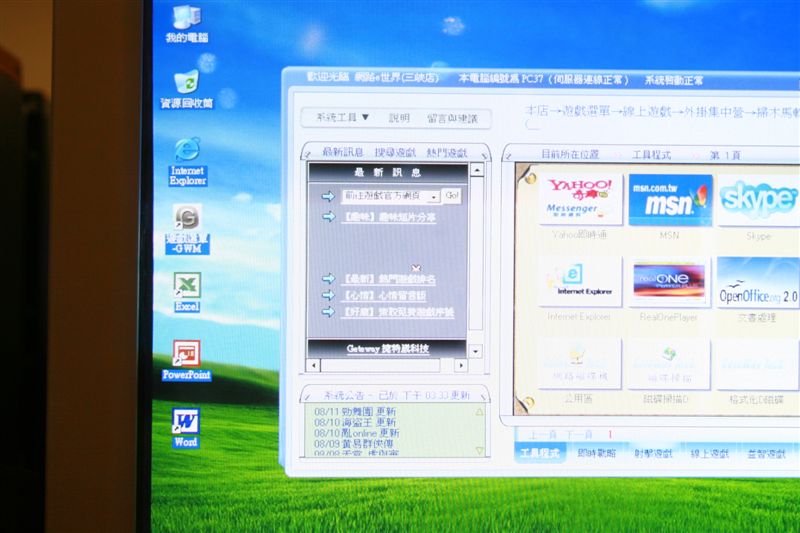Open the 公用區 shared area tile

[x=579, y=364]
